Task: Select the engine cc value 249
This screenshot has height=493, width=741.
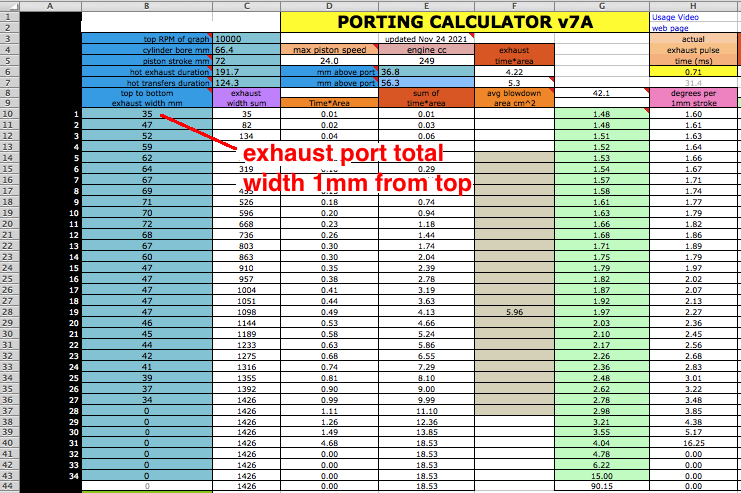Action: click(426, 61)
